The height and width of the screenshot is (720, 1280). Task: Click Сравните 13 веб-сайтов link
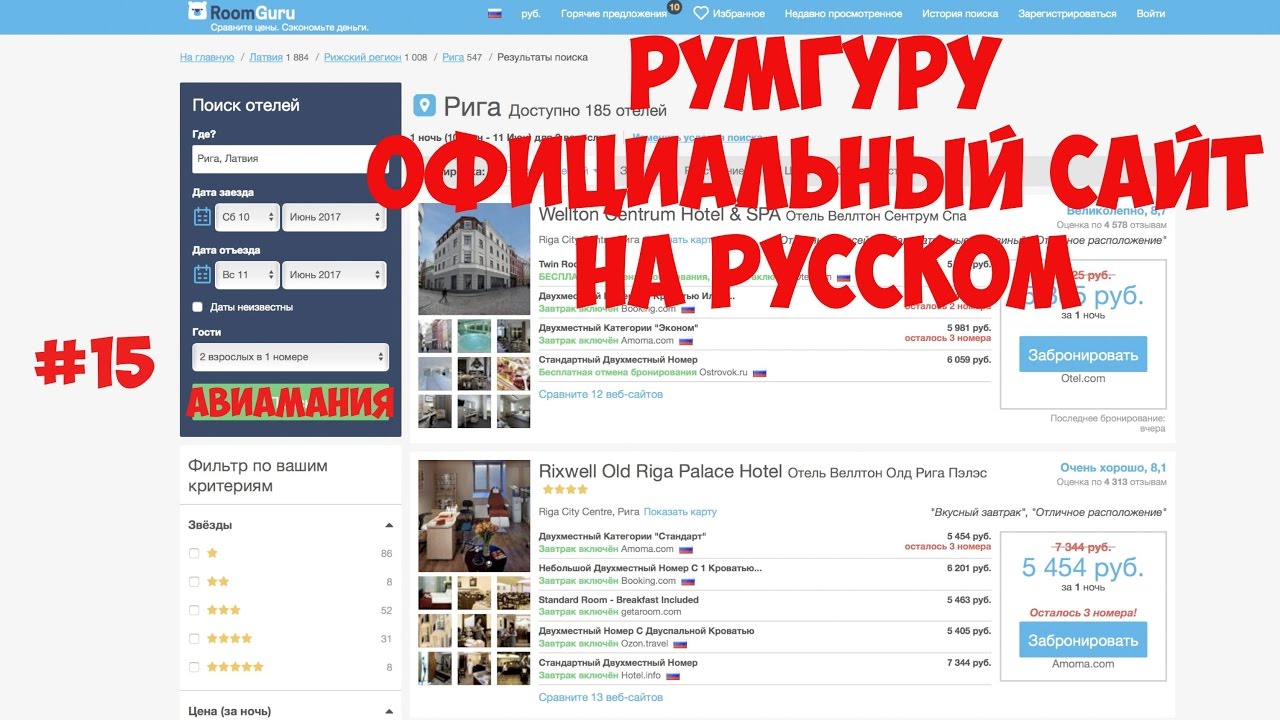click(x=600, y=697)
